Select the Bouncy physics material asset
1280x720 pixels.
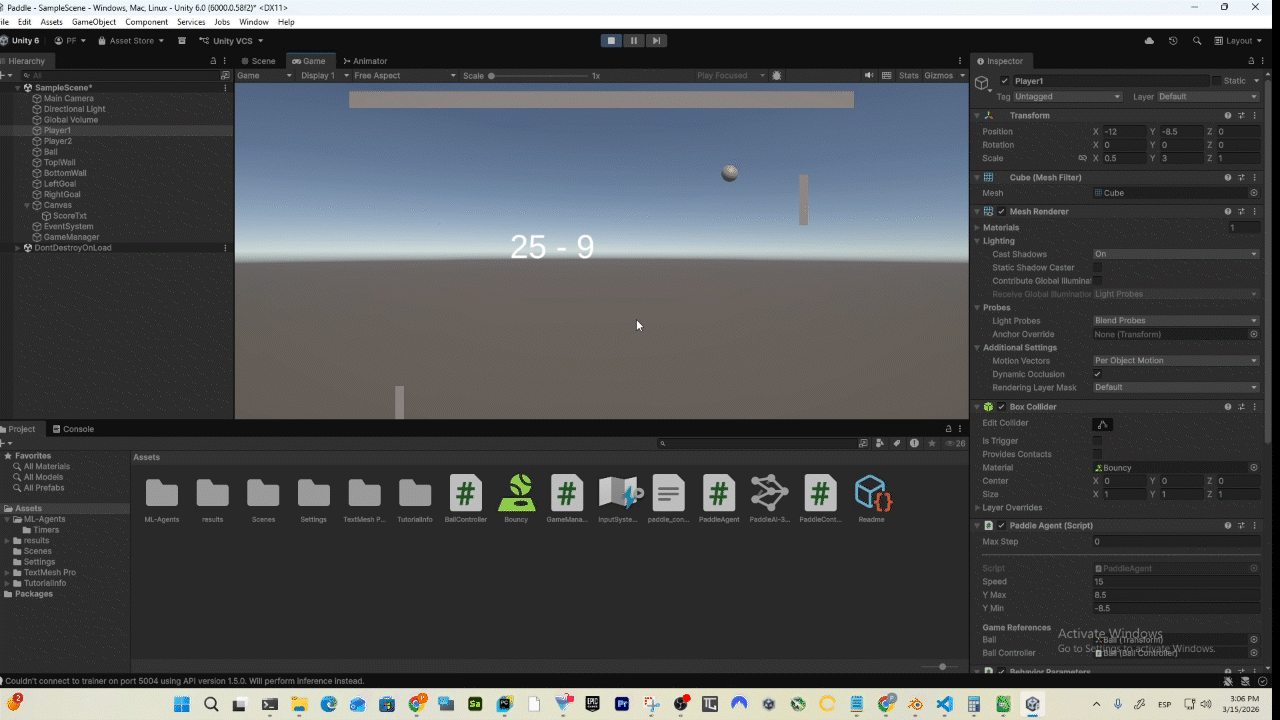click(516, 500)
